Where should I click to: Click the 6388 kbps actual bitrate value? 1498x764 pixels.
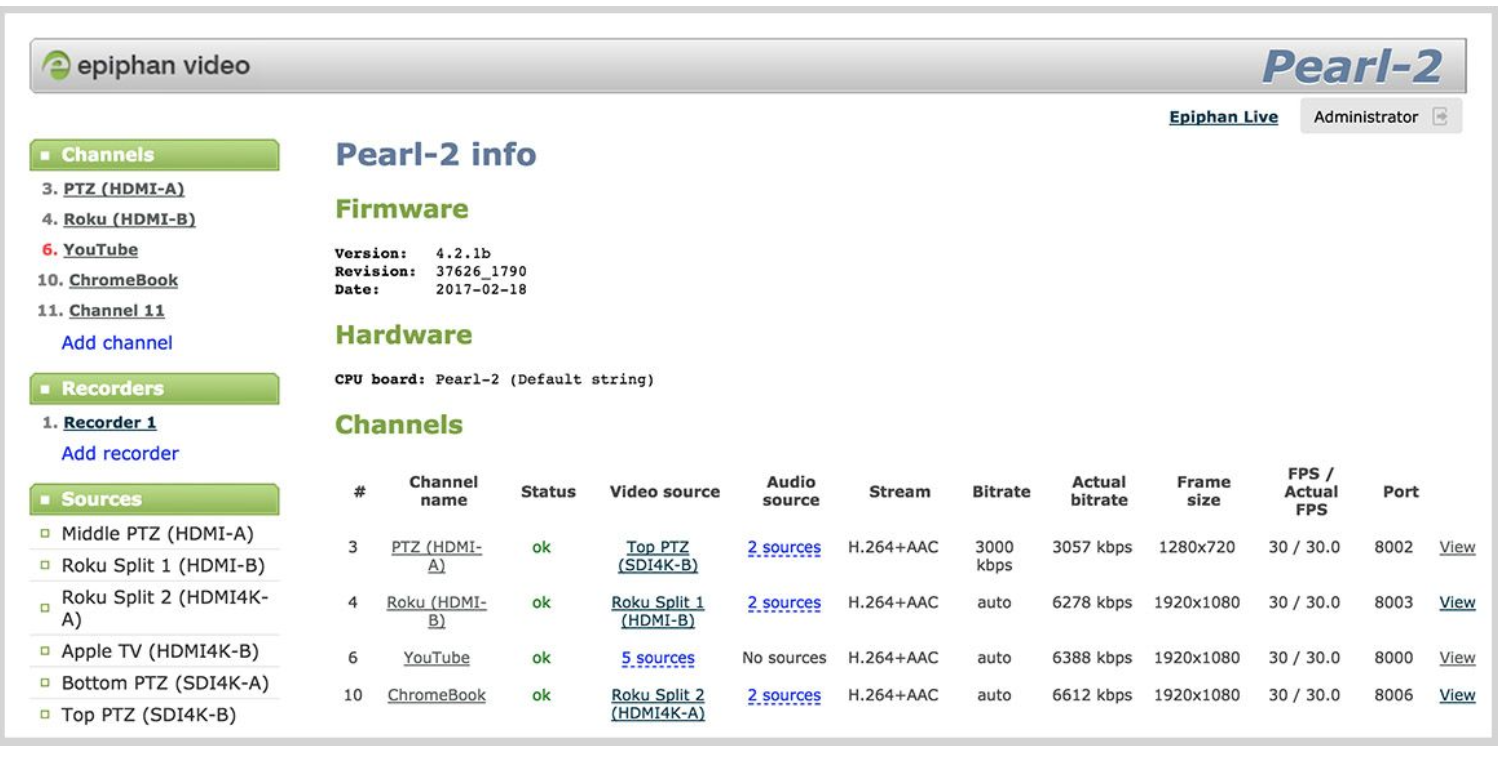[x=1092, y=658]
